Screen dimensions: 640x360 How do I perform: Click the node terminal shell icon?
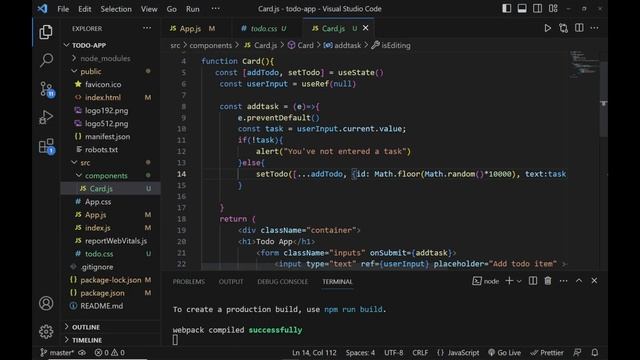coord(477,281)
